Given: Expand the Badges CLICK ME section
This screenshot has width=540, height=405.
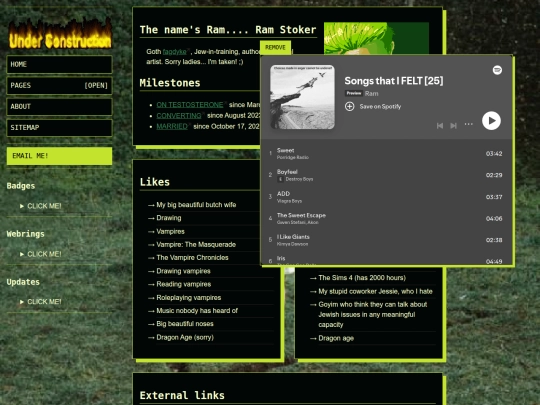Looking at the screenshot, I should pos(41,206).
